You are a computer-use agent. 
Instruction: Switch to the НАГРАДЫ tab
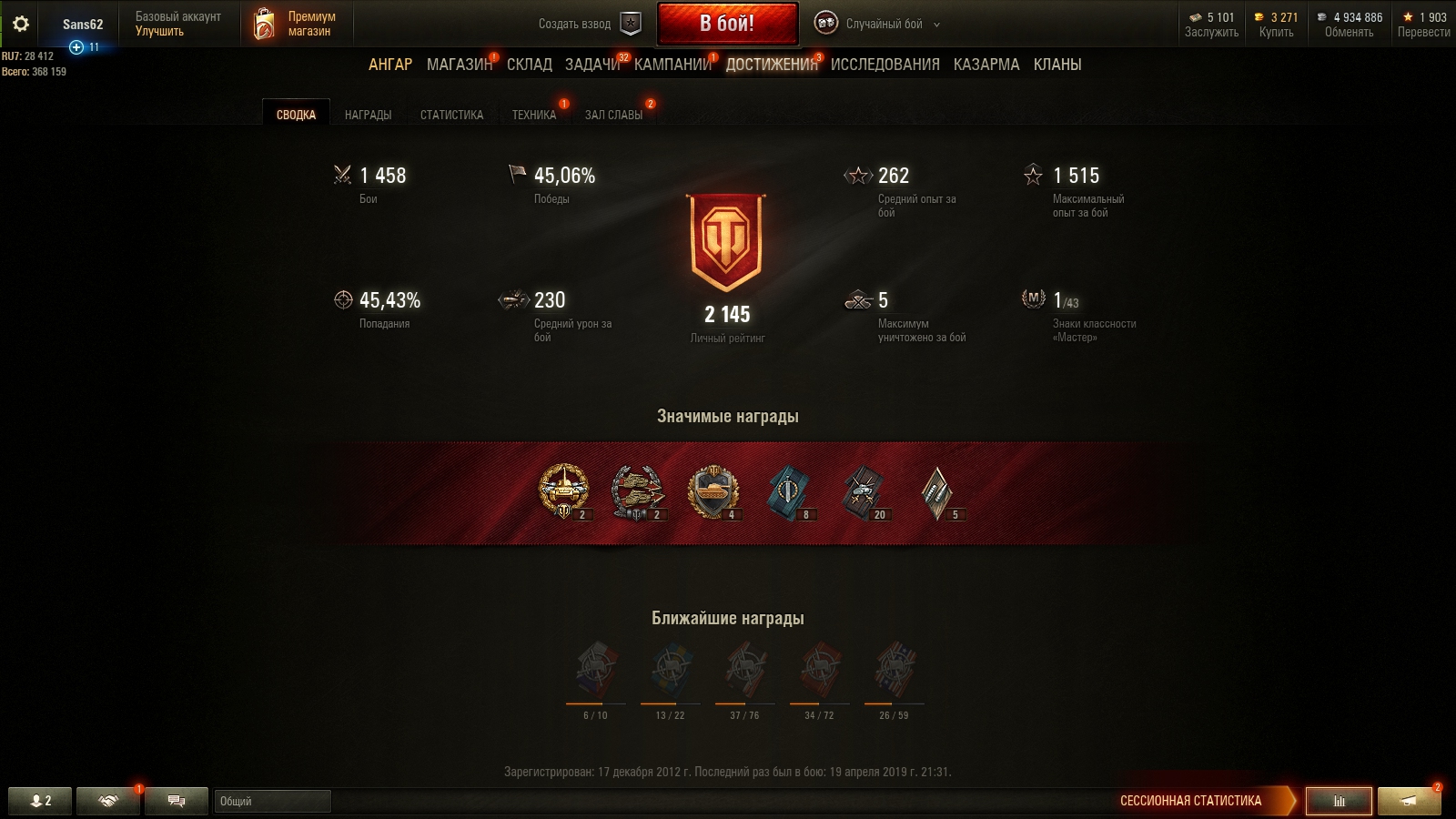(x=368, y=115)
